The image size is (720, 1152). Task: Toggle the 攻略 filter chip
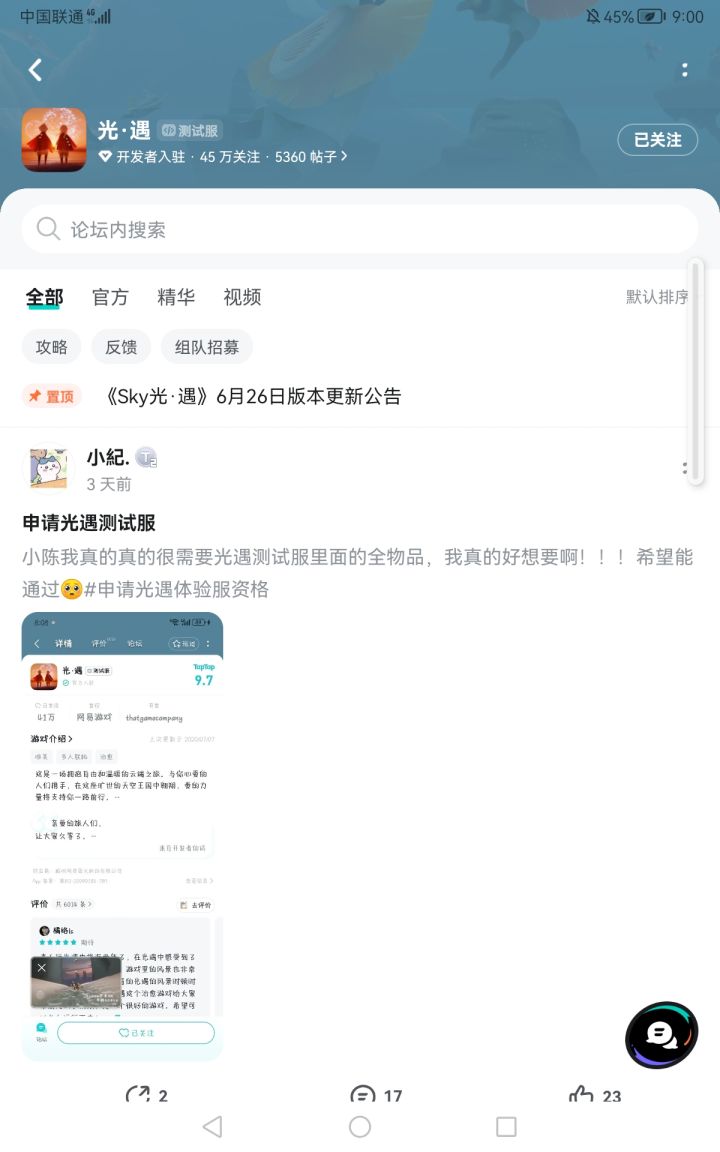[x=51, y=347]
